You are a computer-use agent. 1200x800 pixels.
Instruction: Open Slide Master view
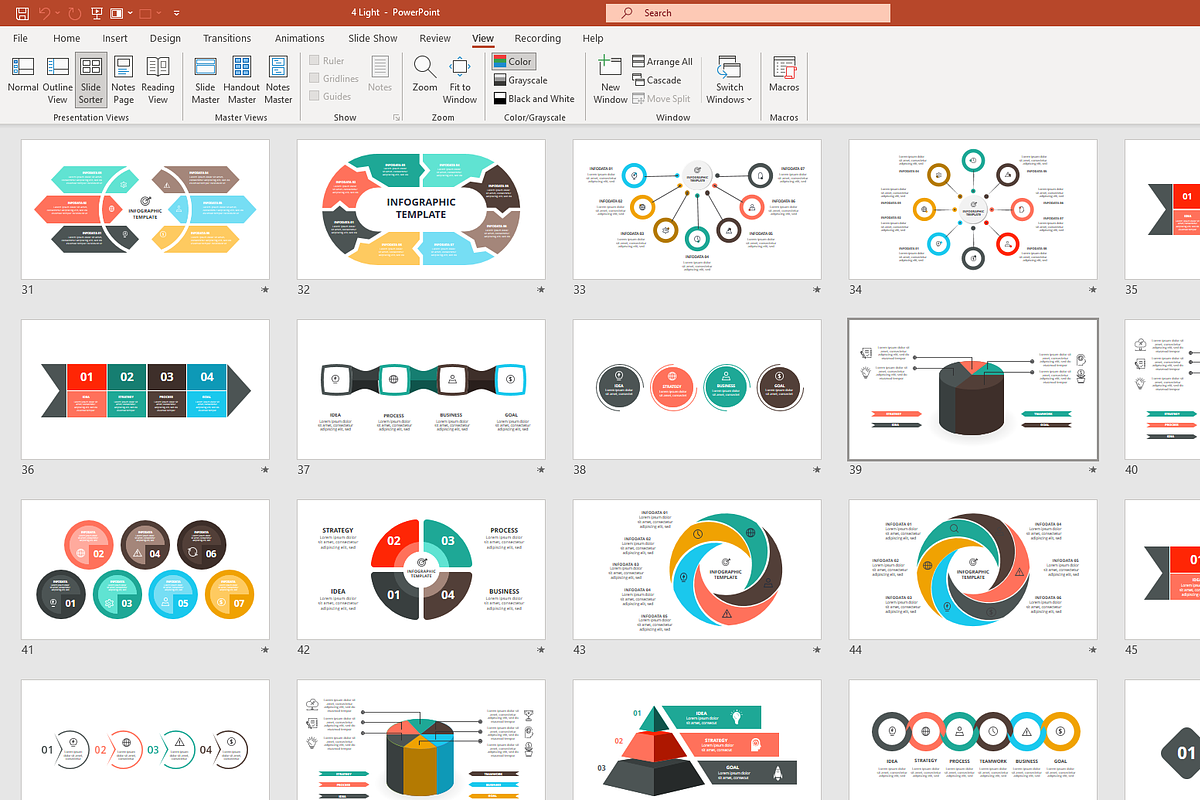click(206, 80)
